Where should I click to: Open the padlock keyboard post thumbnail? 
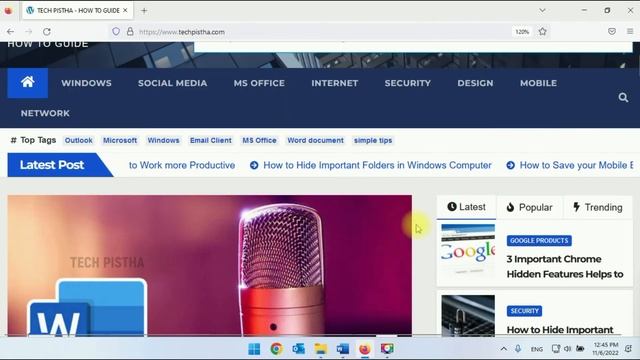(468, 316)
